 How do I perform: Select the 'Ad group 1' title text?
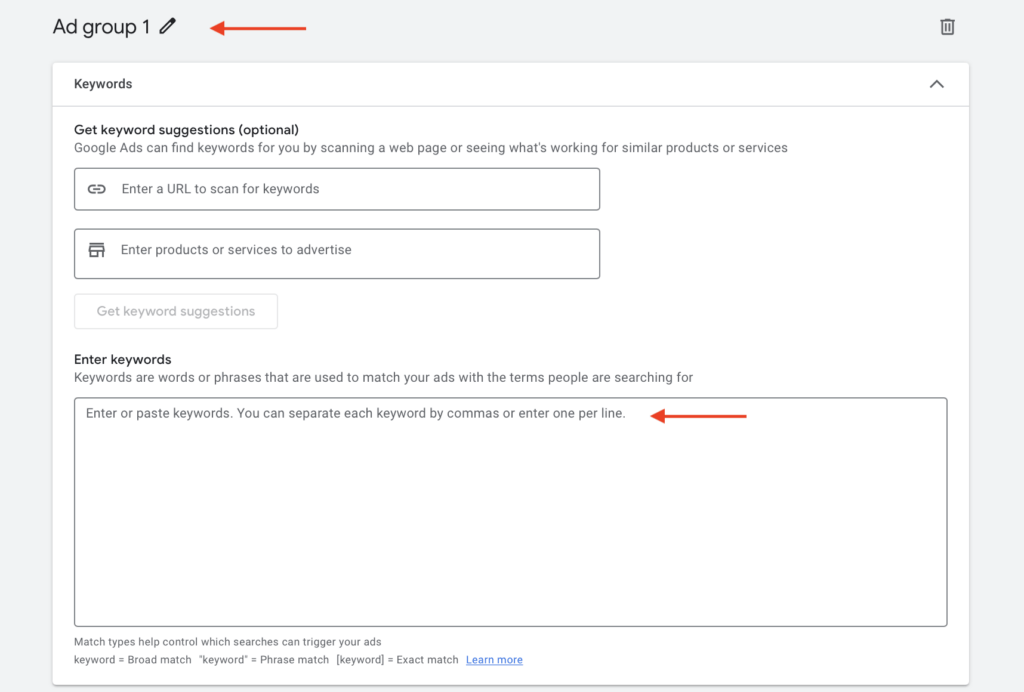click(101, 27)
